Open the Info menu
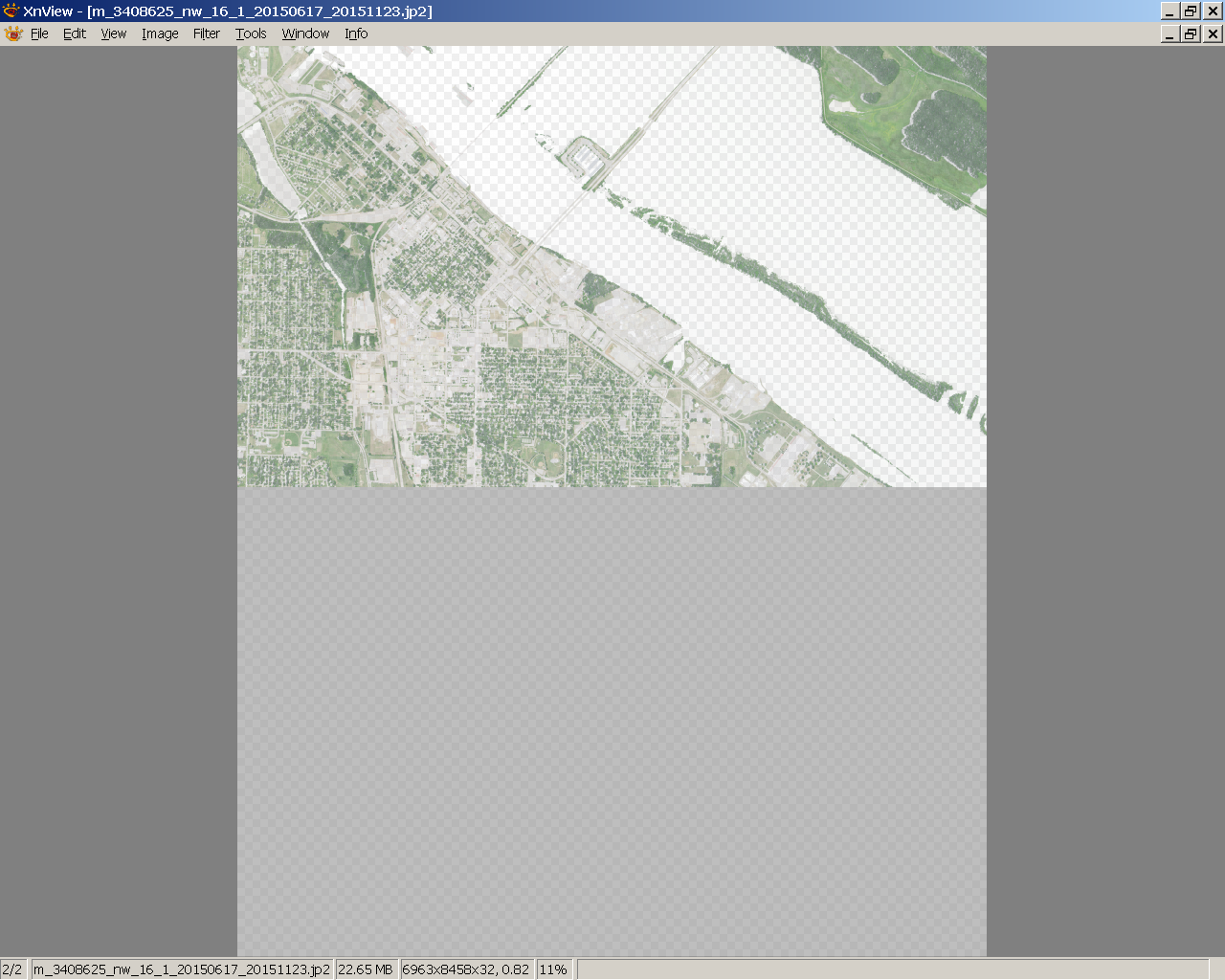1225x980 pixels. point(356,33)
